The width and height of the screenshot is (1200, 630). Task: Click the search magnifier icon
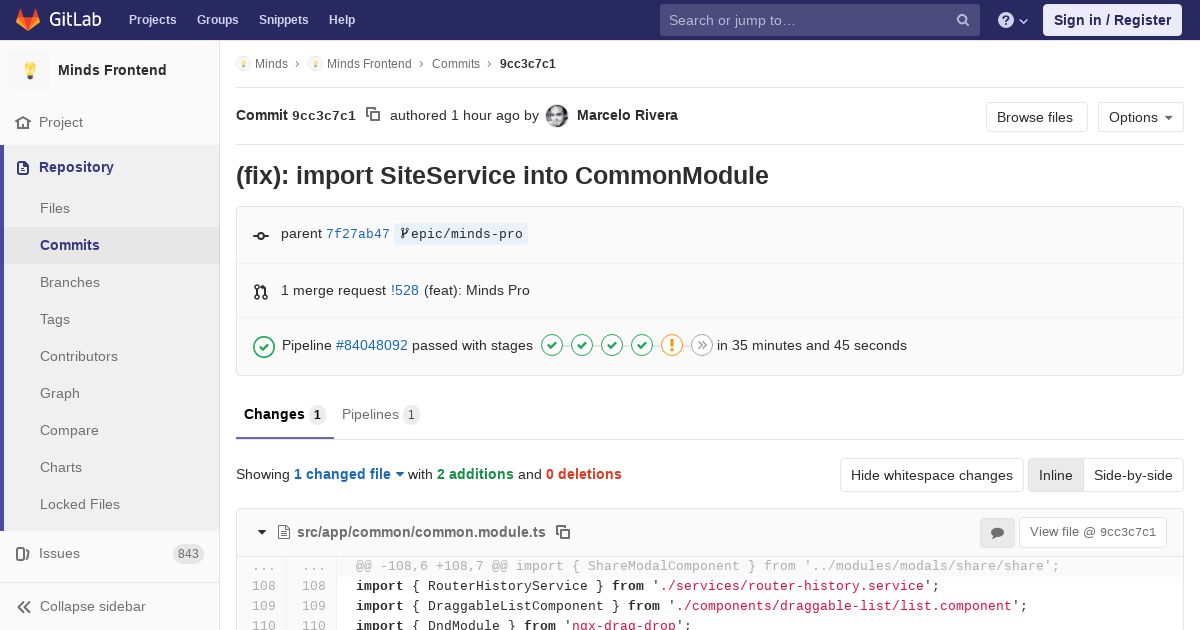pos(962,20)
